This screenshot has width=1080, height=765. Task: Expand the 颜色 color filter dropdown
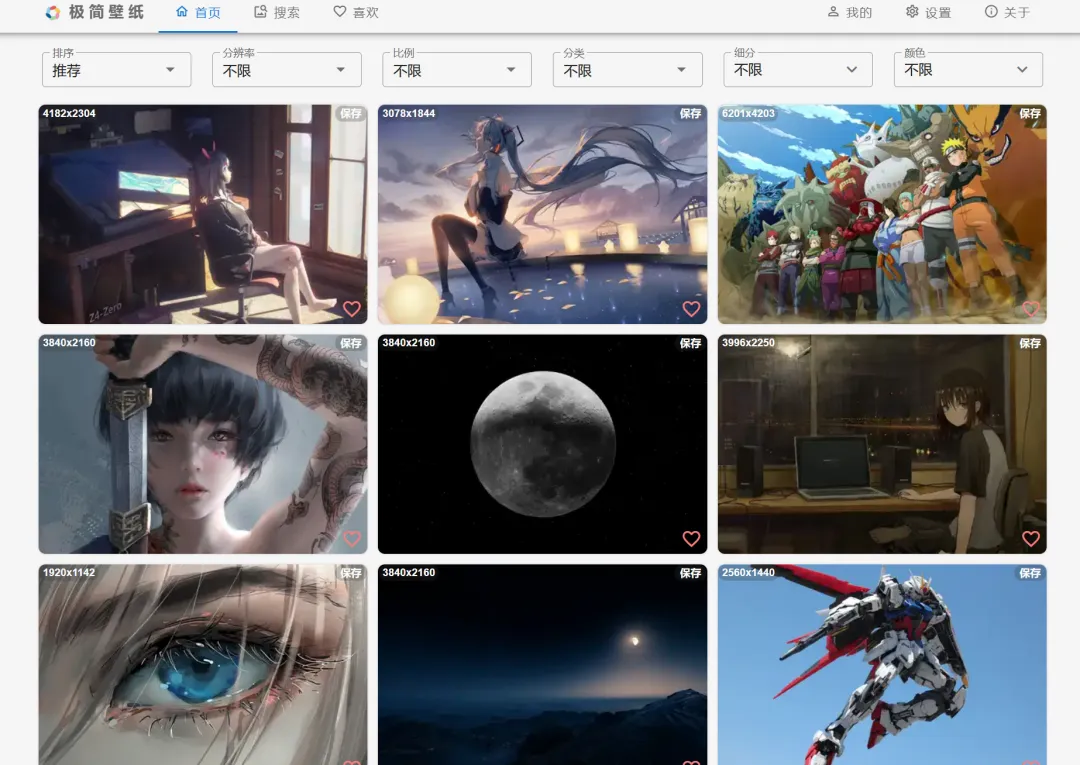[968, 70]
